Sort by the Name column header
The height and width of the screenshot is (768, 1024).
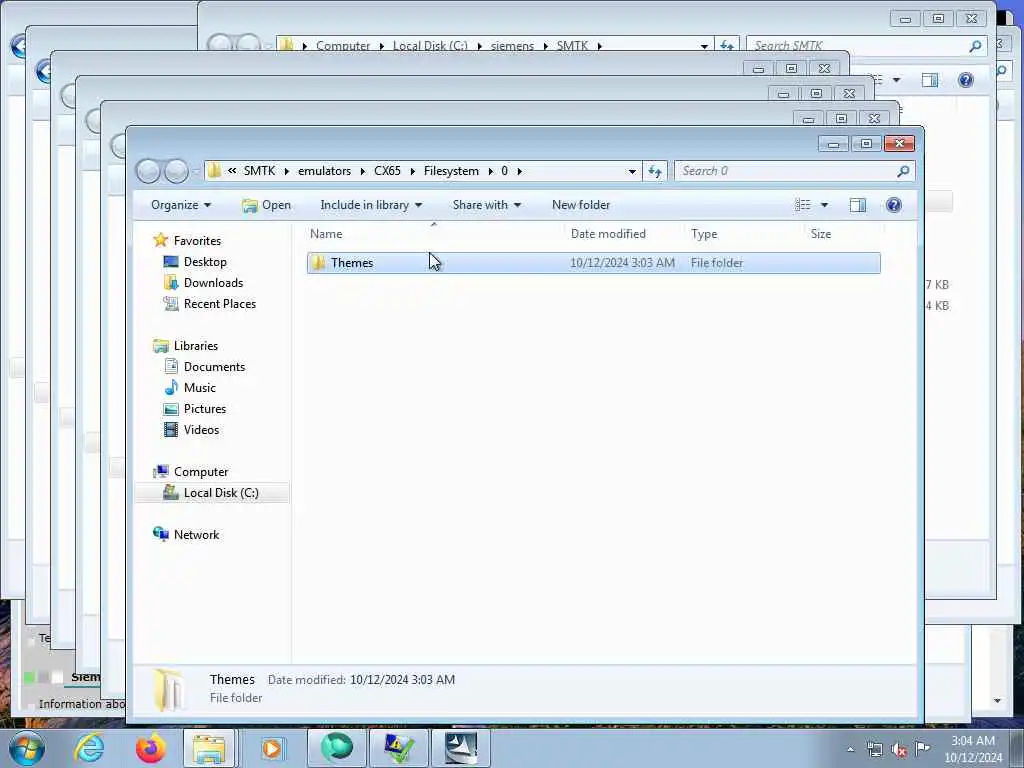click(326, 234)
